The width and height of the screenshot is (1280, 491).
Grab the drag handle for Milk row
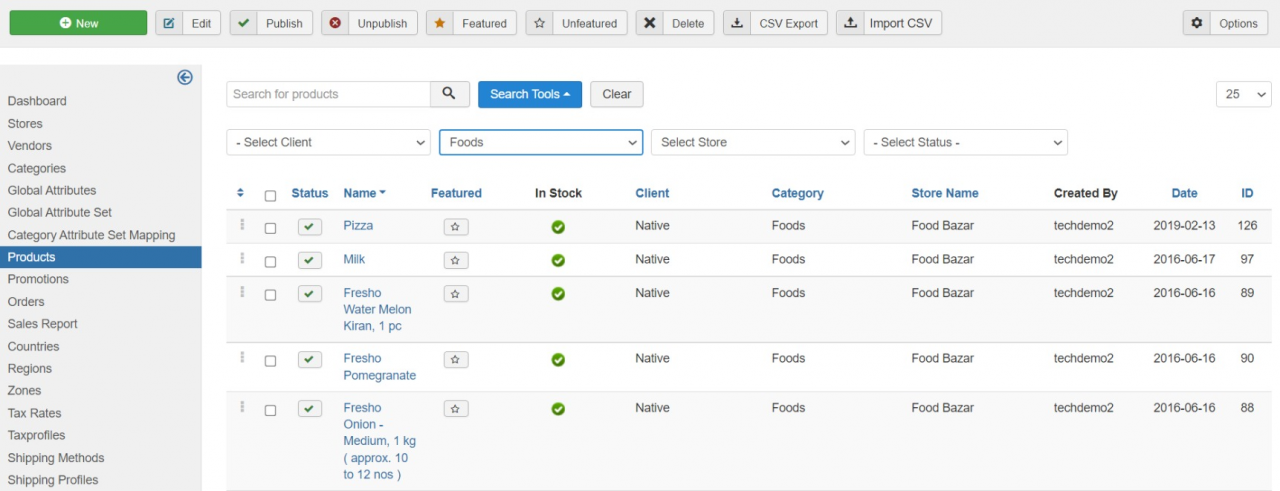tap(242, 259)
